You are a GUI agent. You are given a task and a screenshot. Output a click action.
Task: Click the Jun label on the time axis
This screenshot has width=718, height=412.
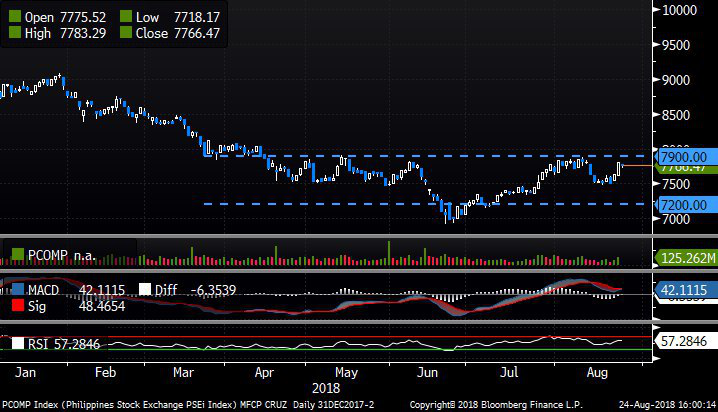point(425,371)
